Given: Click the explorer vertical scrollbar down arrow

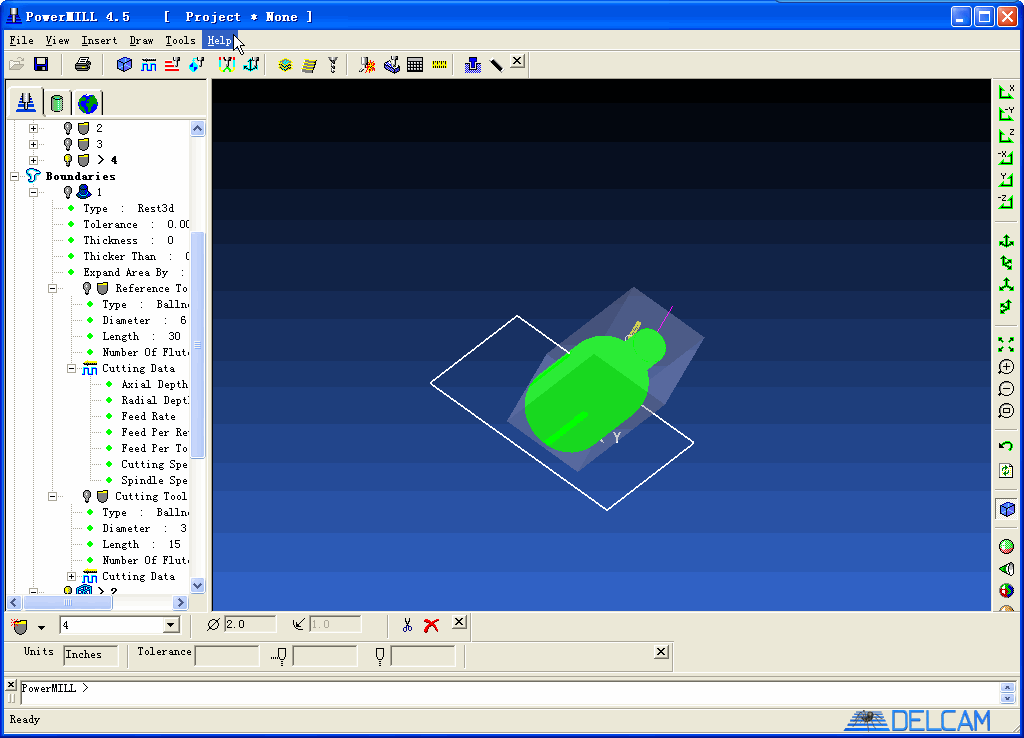Looking at the screenshot, I should [x=197, y=585].
